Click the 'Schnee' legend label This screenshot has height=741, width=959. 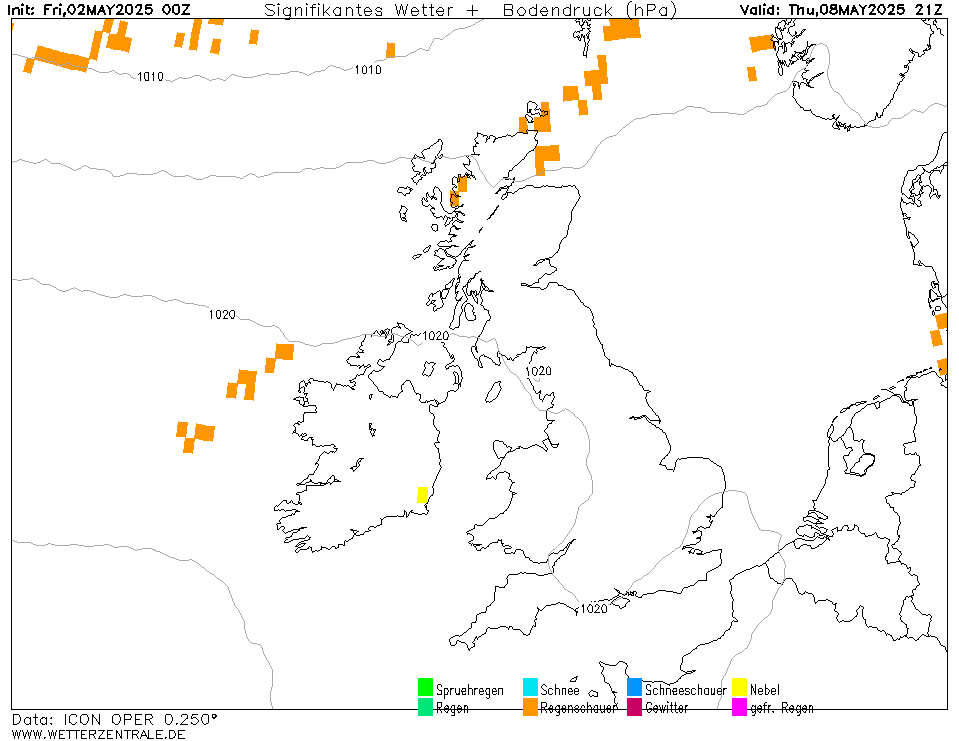pyautogui.click(x=560, y=690)
